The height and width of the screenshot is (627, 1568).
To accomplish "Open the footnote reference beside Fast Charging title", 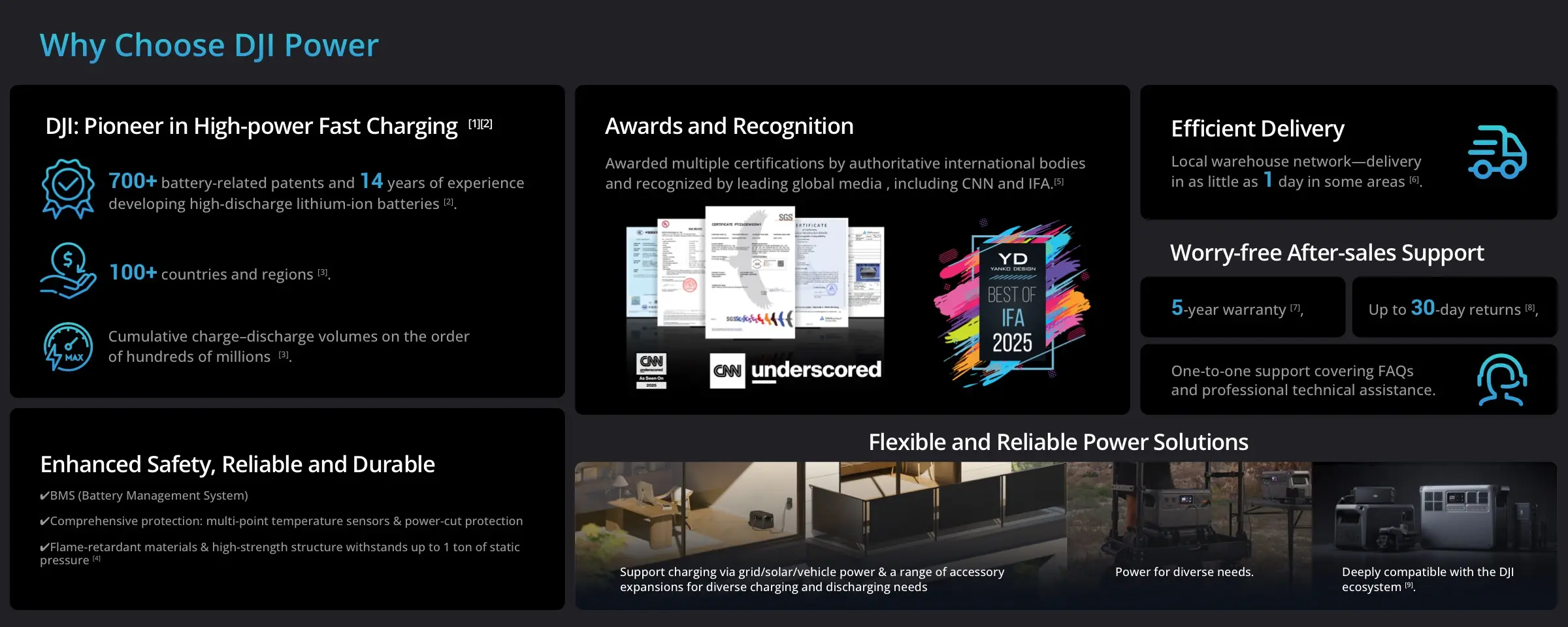I will coord(480,124).
